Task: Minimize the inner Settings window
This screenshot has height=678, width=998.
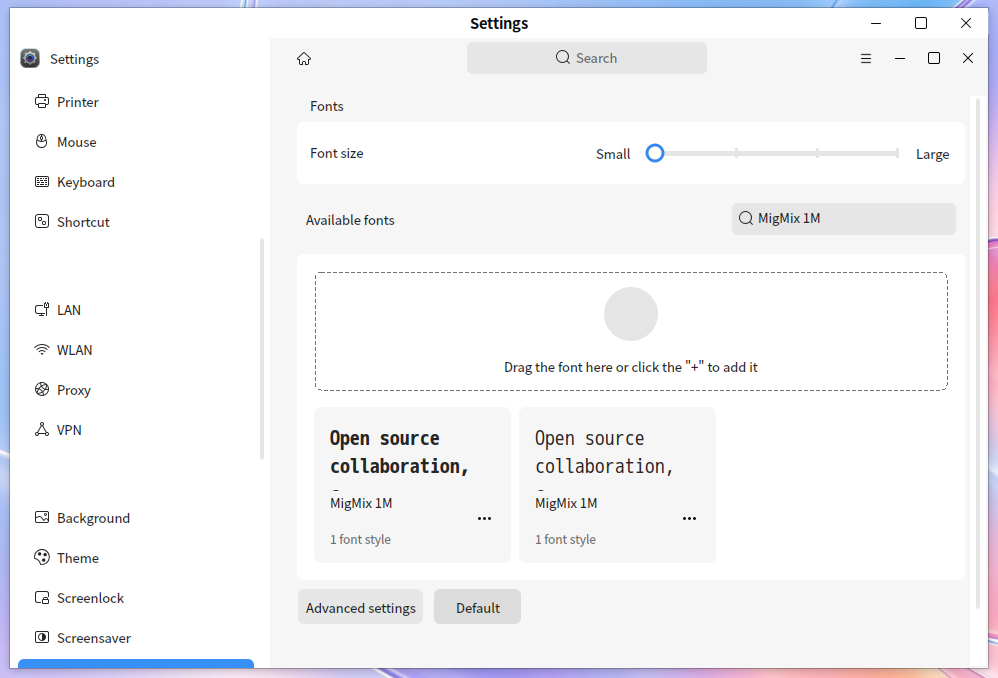Action: (900, 59)
